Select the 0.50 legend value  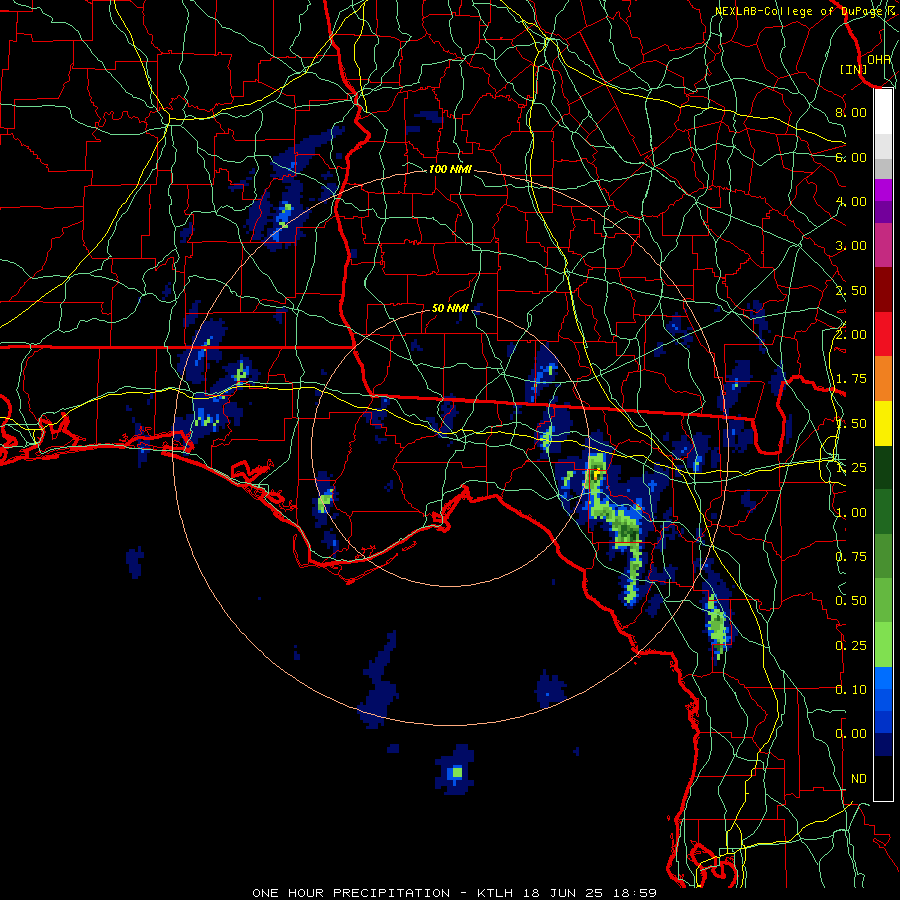click(x=851, y=601)
